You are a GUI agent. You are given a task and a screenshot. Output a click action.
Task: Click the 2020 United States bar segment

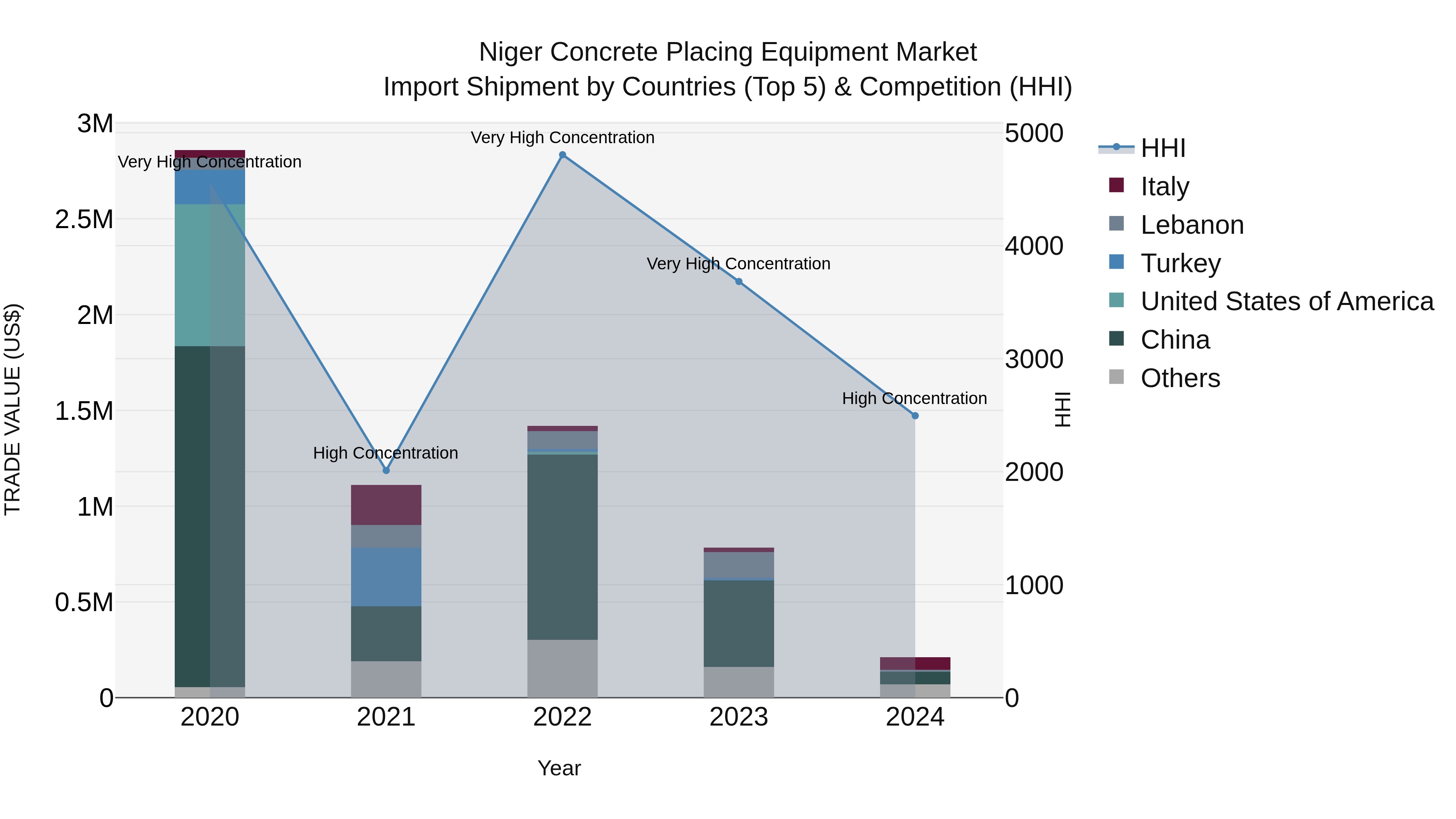click(x=210, y=275)
